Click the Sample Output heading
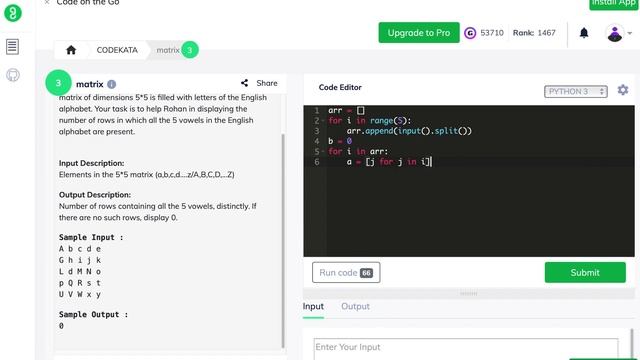Viewport: 640px width, 360px height. click(x=93, y=314)
